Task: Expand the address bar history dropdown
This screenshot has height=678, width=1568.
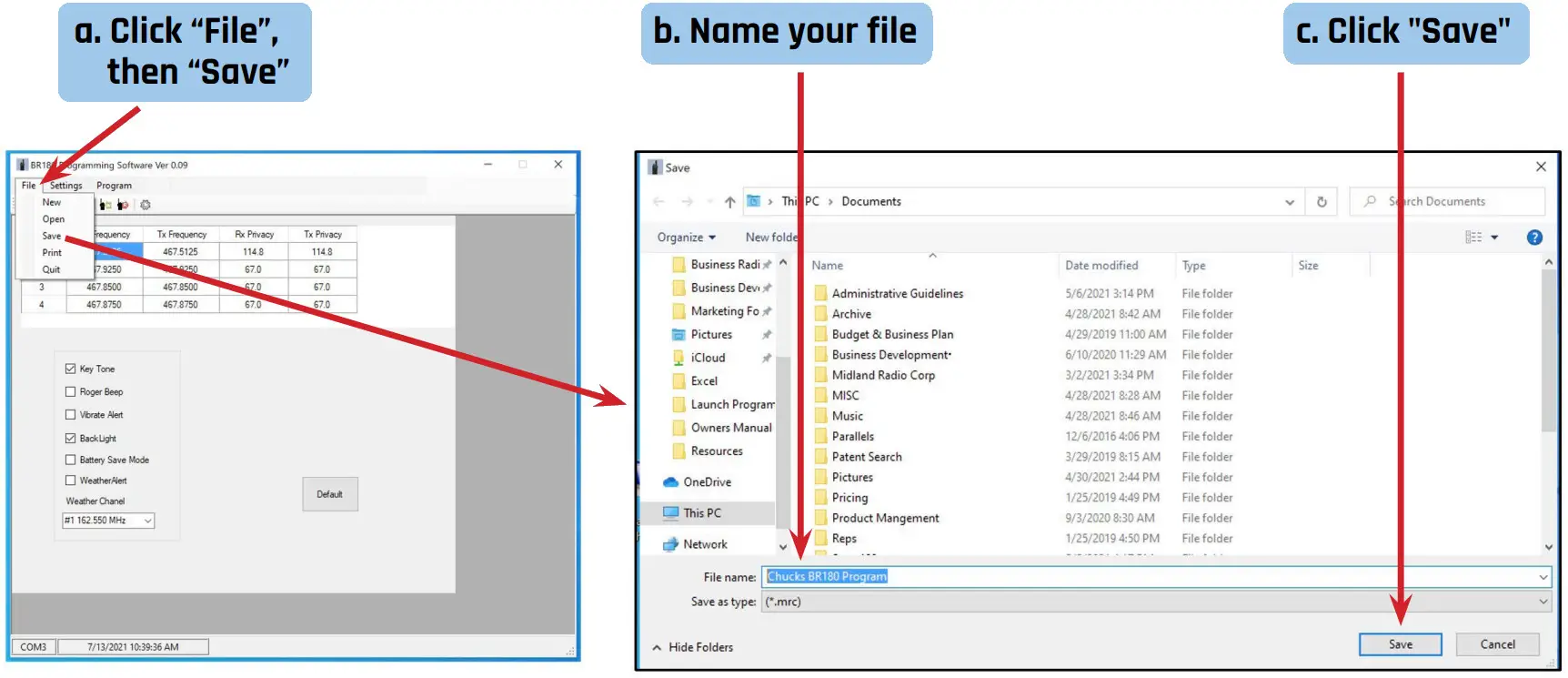Action: tap(1290, 202)
